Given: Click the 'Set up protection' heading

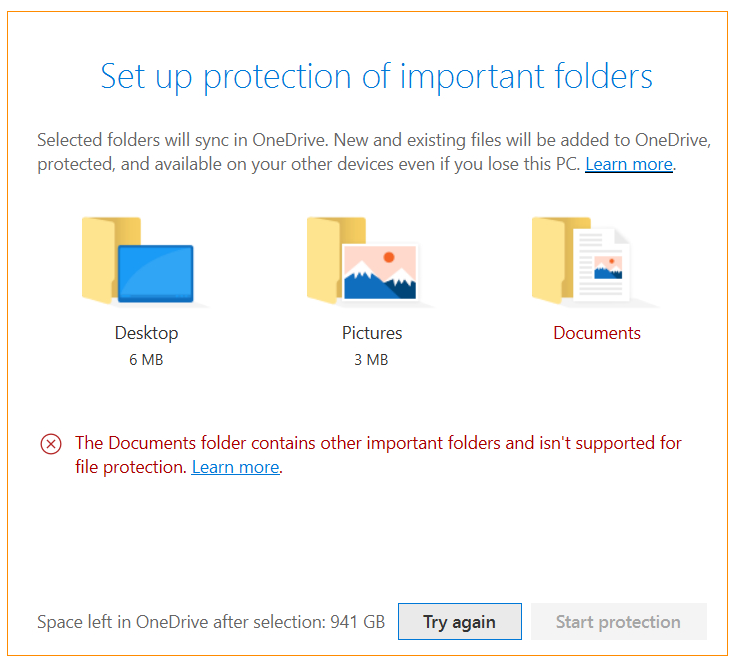Looking at the screenshot, I should click(x=377, y=77).
